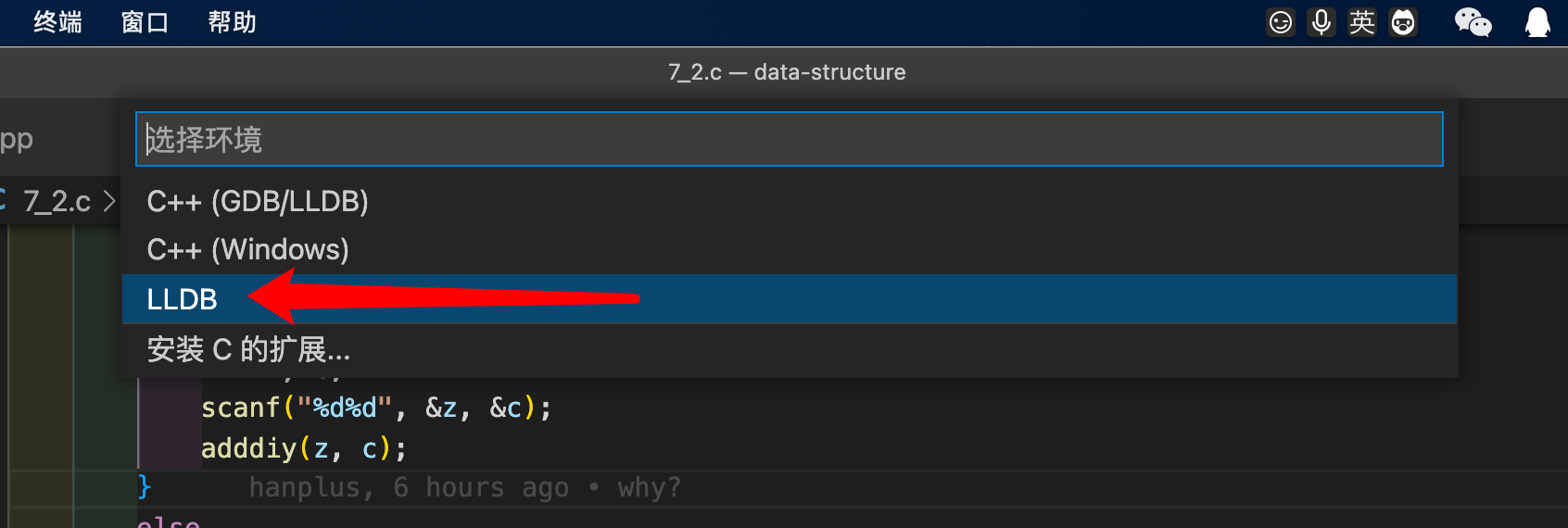This screenshot has height=528, width=1568.
Task: Expand the breadcrumb chevron after 7_2.c
Action: (109, 201)
